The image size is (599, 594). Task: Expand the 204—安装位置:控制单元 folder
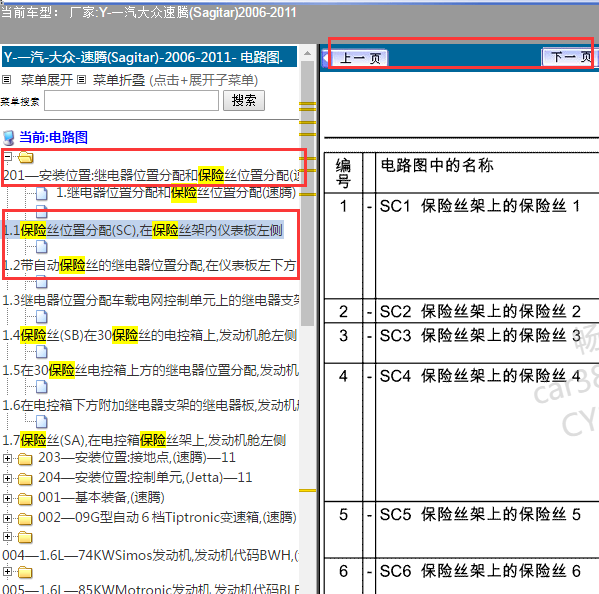(x=7, y=478)
